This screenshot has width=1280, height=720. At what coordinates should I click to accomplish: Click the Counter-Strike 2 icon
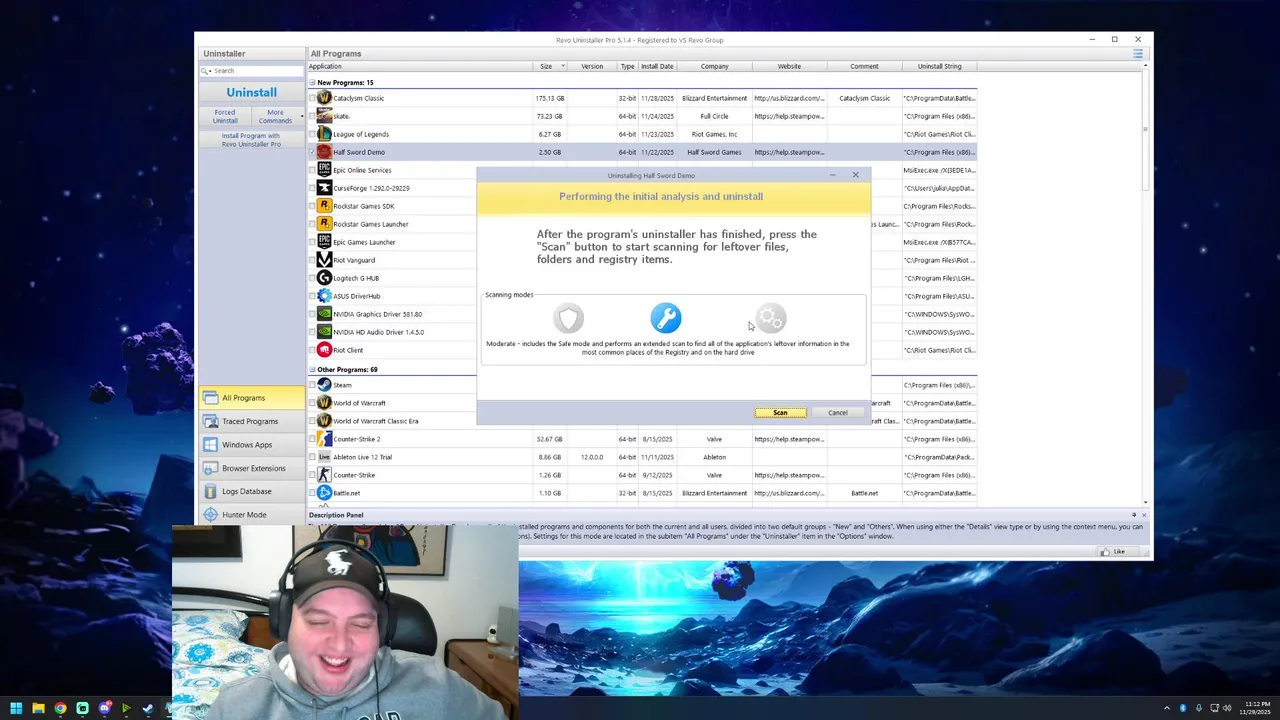click(x=324, y=439)
